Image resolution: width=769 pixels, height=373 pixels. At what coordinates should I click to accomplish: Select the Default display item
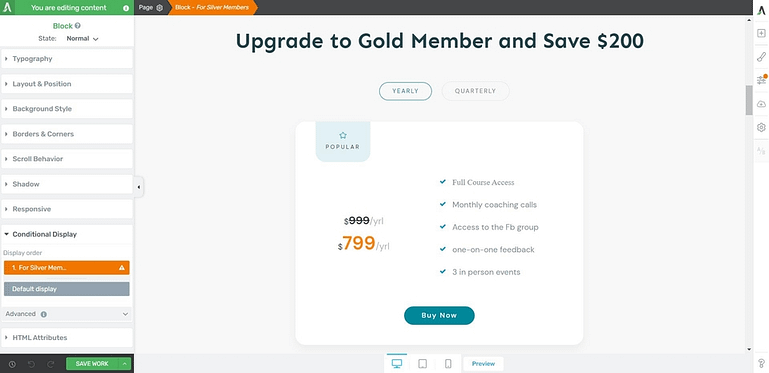[x=67, y=289]
